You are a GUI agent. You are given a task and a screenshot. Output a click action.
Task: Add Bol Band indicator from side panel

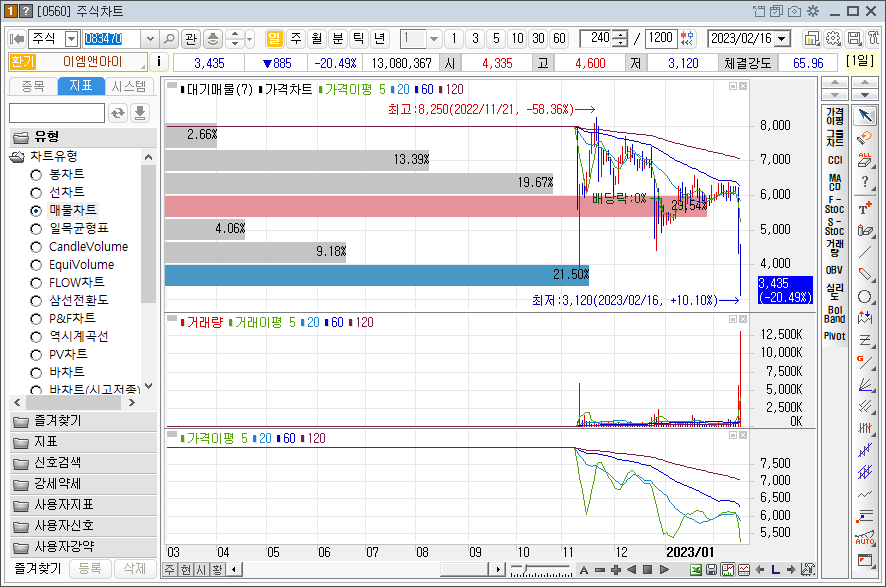(835, 314)
